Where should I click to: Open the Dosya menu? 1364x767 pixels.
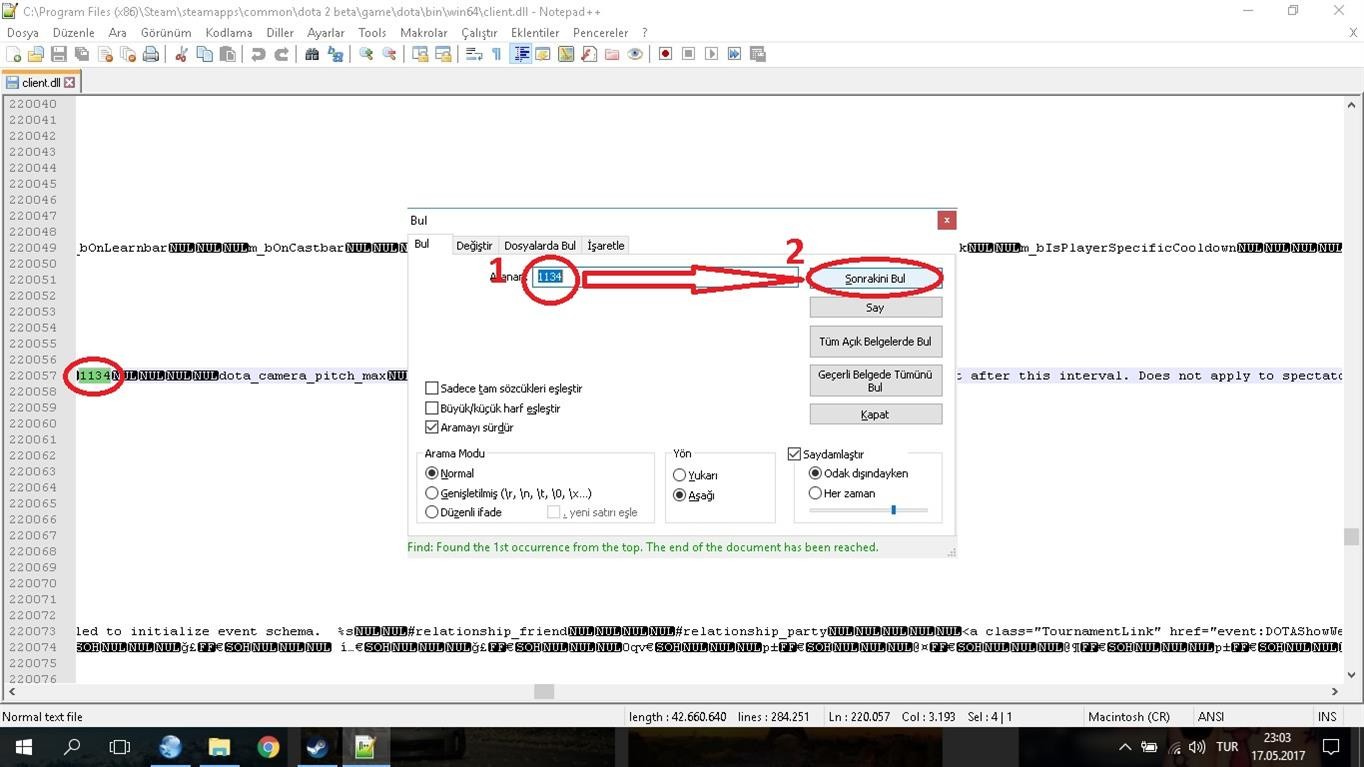(x=23, y=33)
